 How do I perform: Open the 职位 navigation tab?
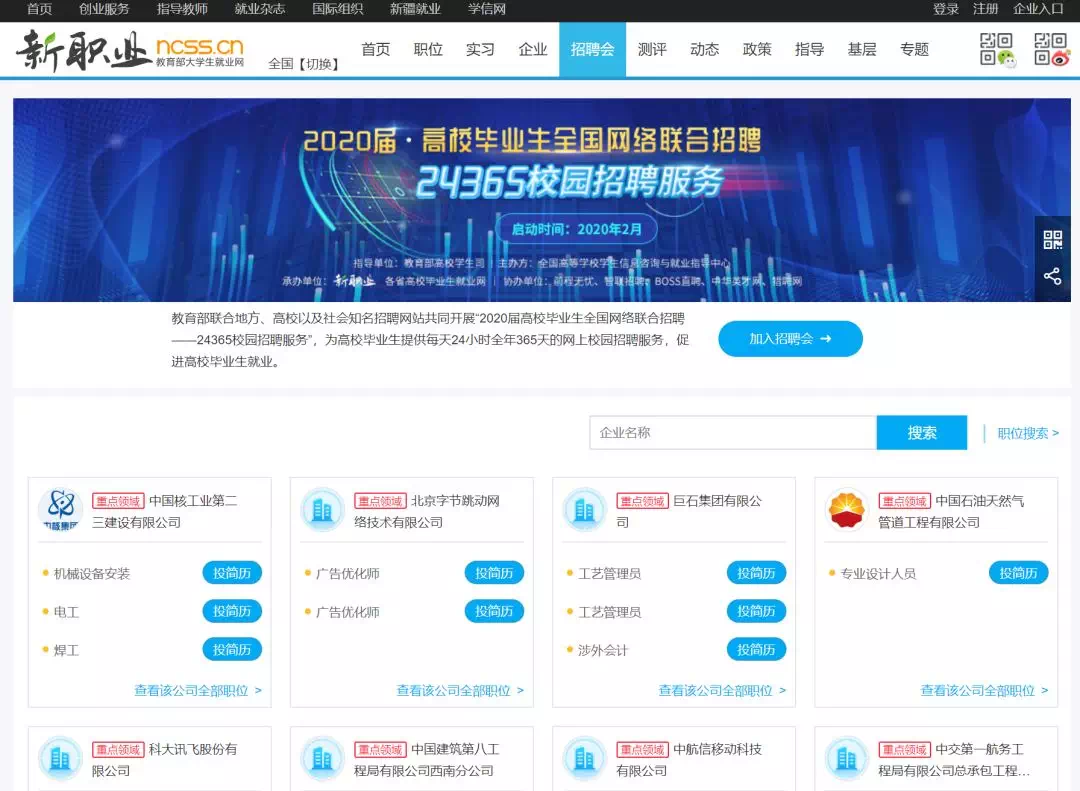pos(428,50)
